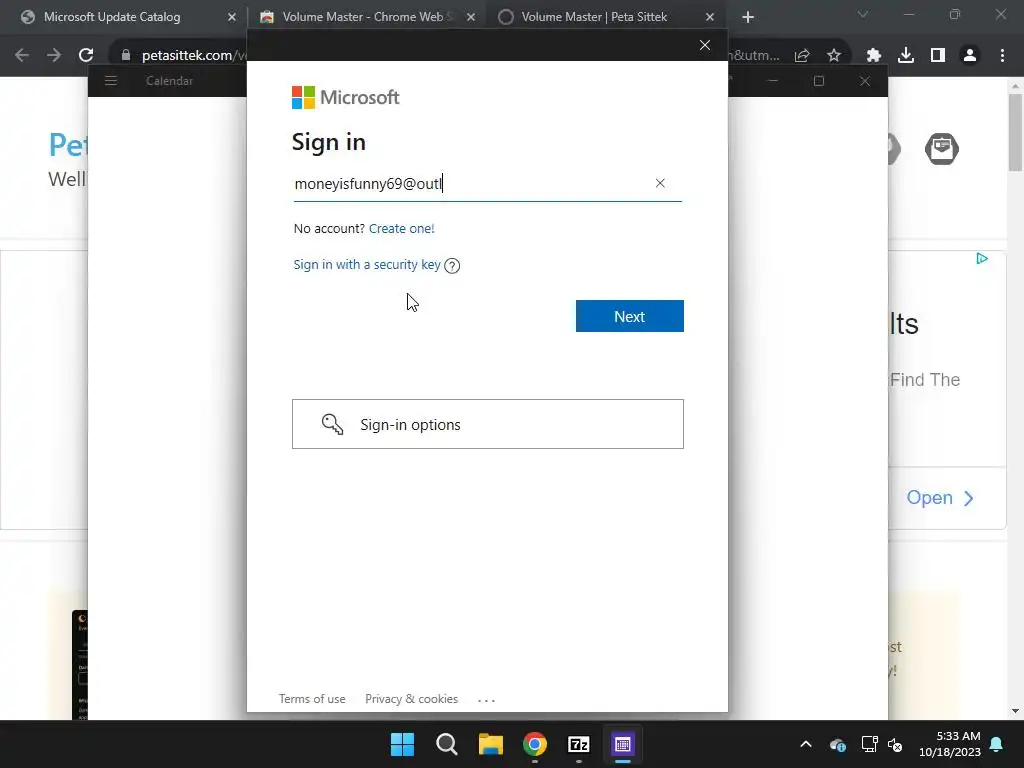Show hidden system tray icons

coord(806,744)
